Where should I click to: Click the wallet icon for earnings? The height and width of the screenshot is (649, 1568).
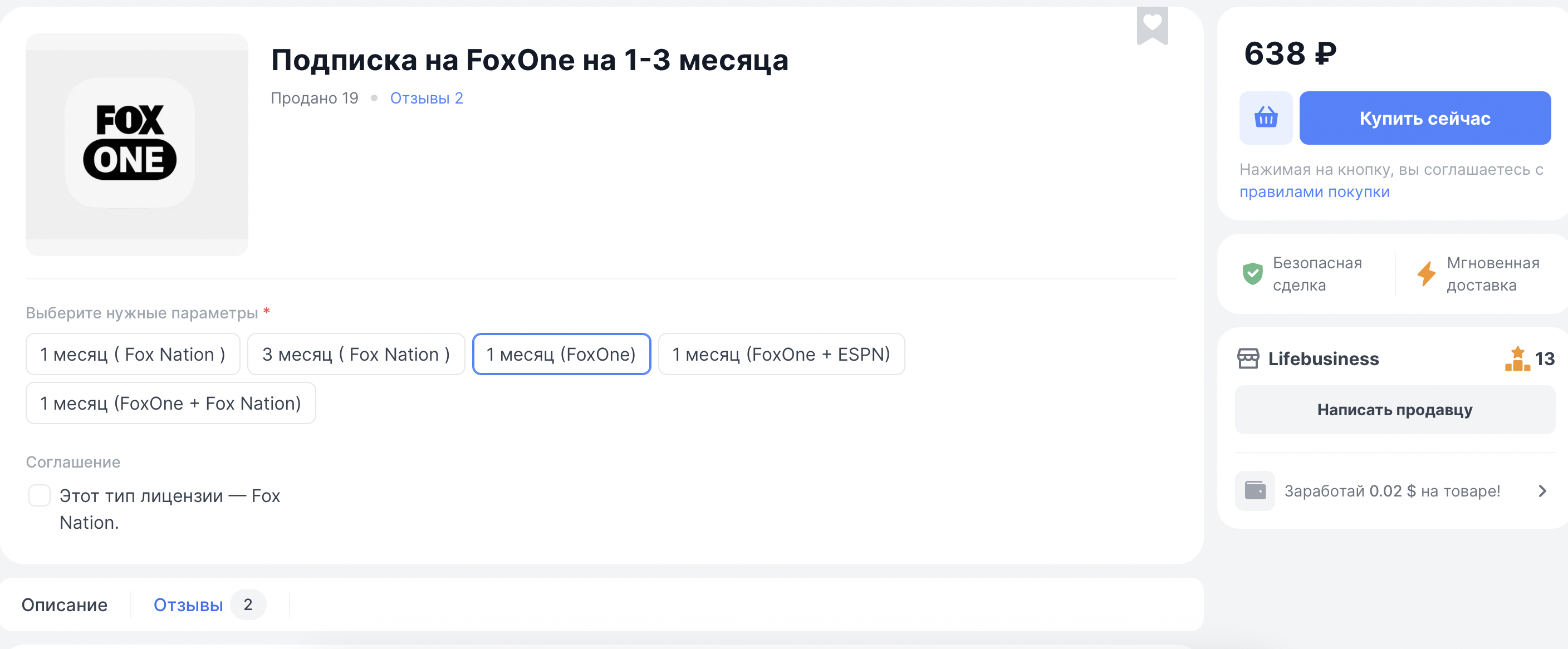[x=1255, y=490]
